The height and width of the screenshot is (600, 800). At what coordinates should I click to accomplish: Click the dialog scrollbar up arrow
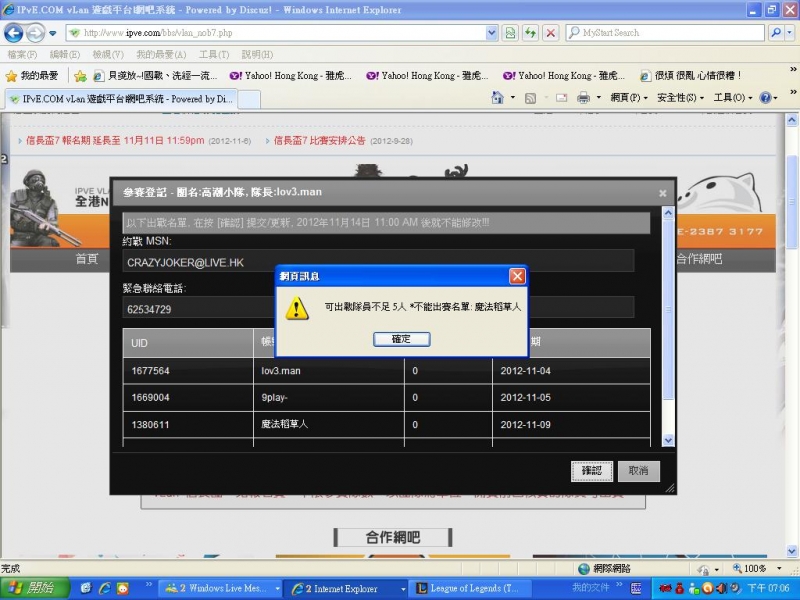click(668, 213)
